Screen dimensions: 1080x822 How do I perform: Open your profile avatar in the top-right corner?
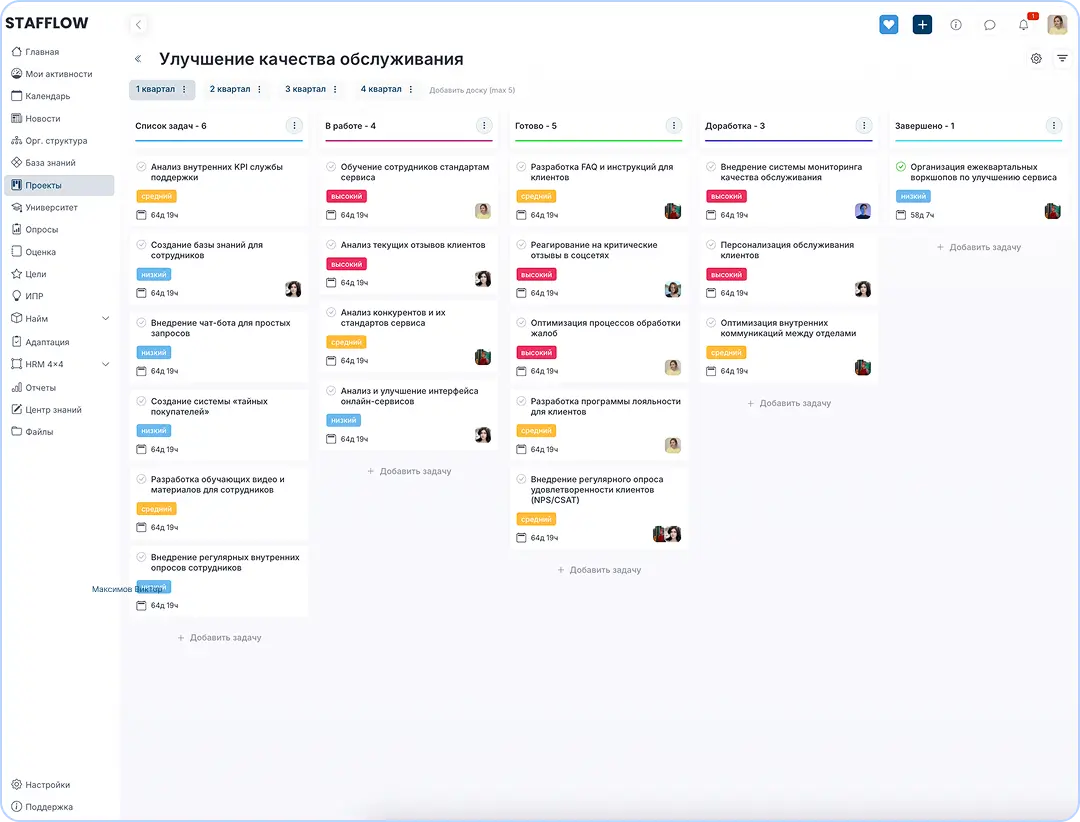1057,24
